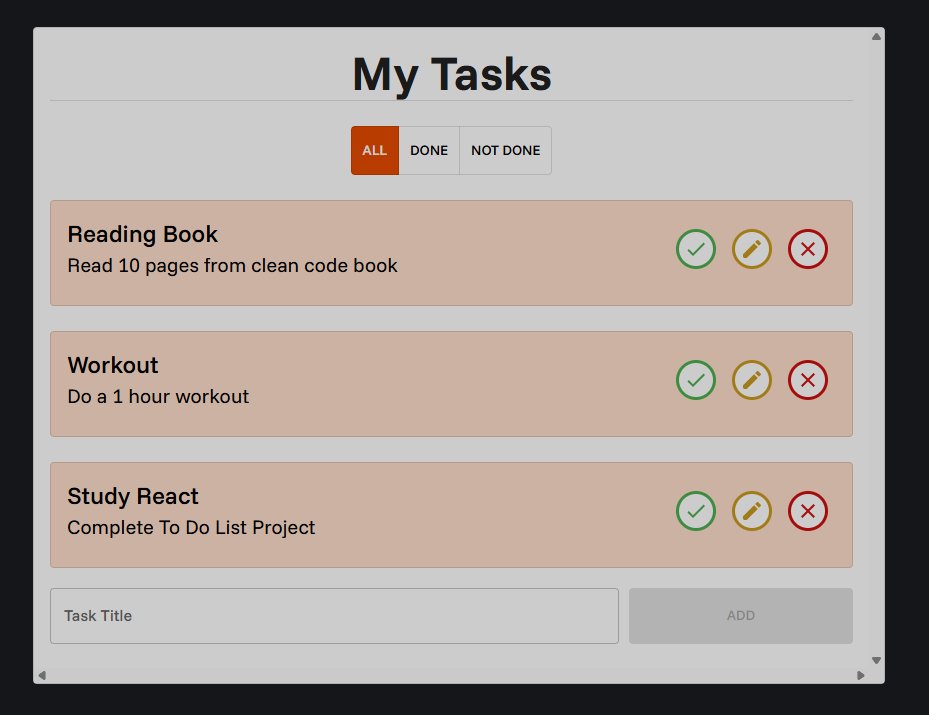This screenshot has width=929, height=715.
Task: Click the scroll up arrow
Action: click(876, 37)
